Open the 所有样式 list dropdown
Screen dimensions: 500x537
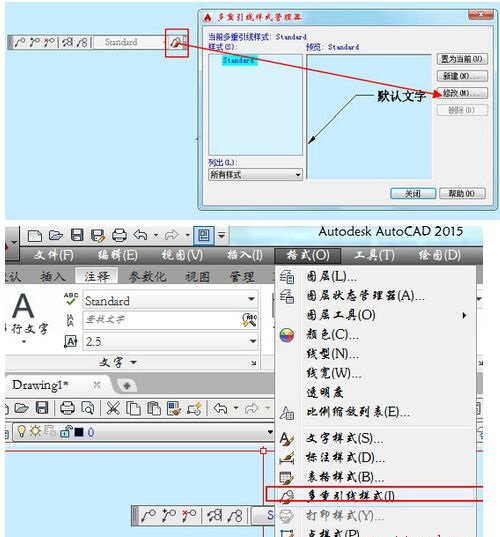[x=255, y=175]
